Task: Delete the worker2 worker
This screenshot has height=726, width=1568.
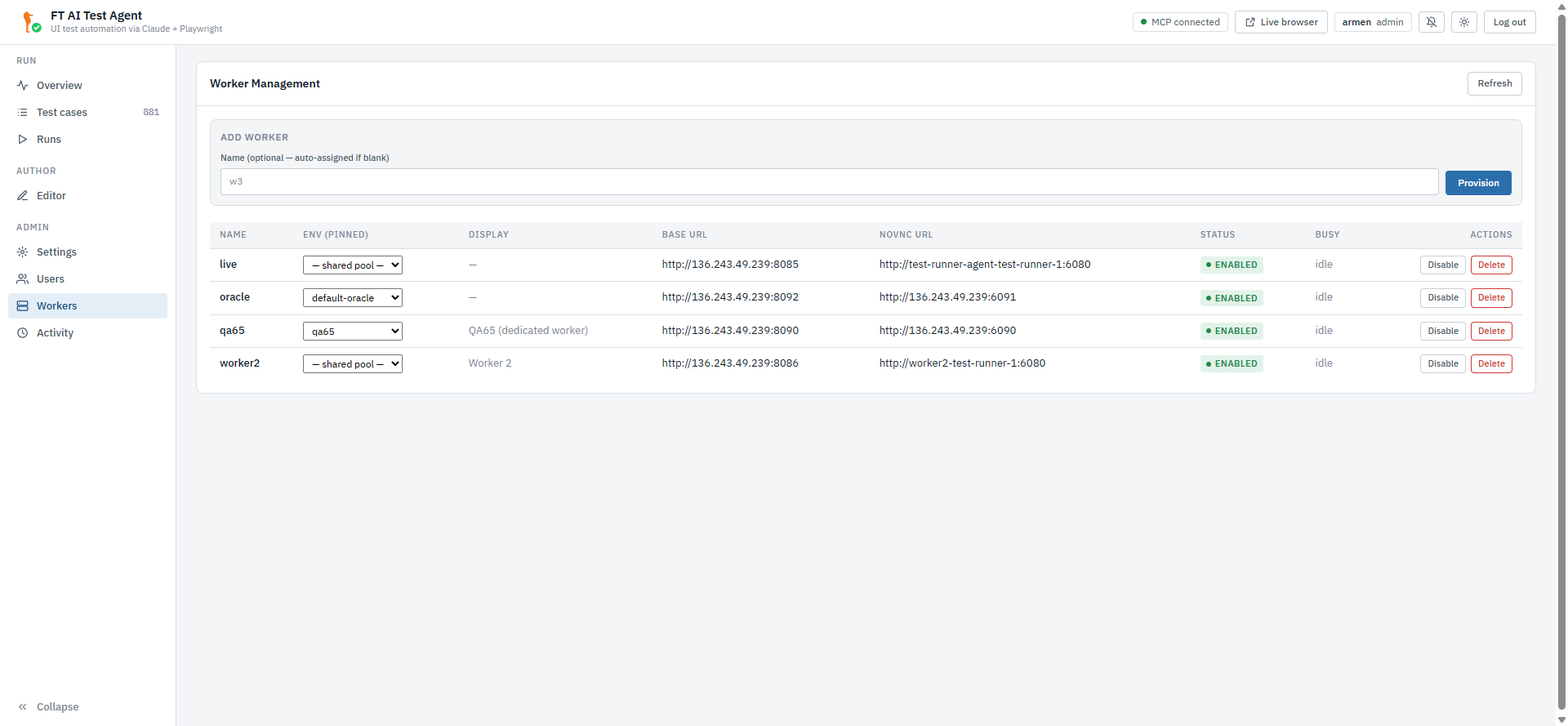Action: (1491, 364)
